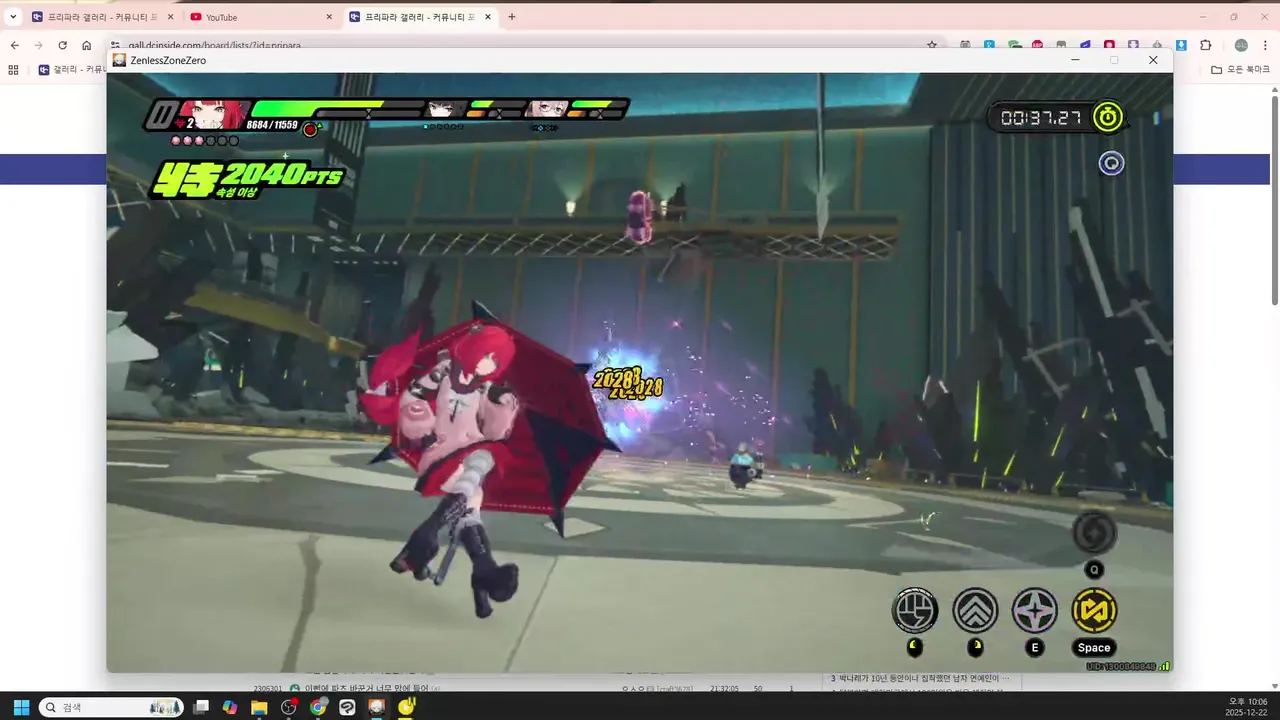Minimize the ZenlessZoneZero window
The image size is (1280, 720).
(1075, 60)
